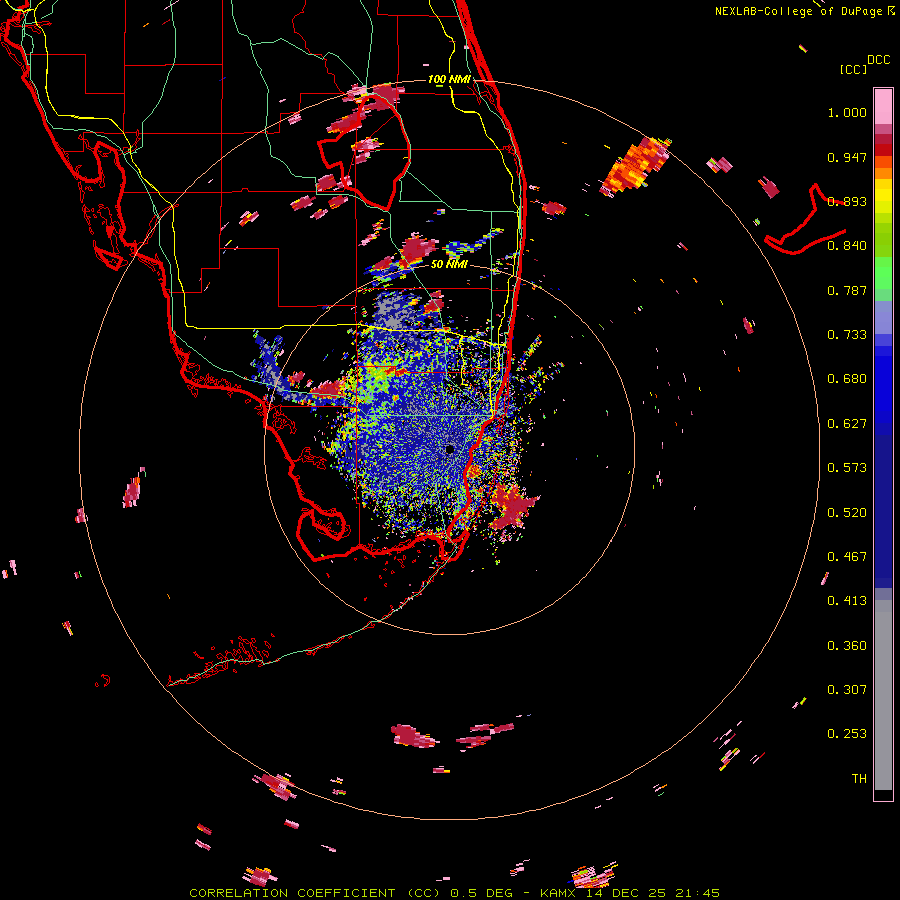The width and height of the screenshot is (900, 900).
Task: Click the 0.840 color scale value
Action: (x=847, y=246)
